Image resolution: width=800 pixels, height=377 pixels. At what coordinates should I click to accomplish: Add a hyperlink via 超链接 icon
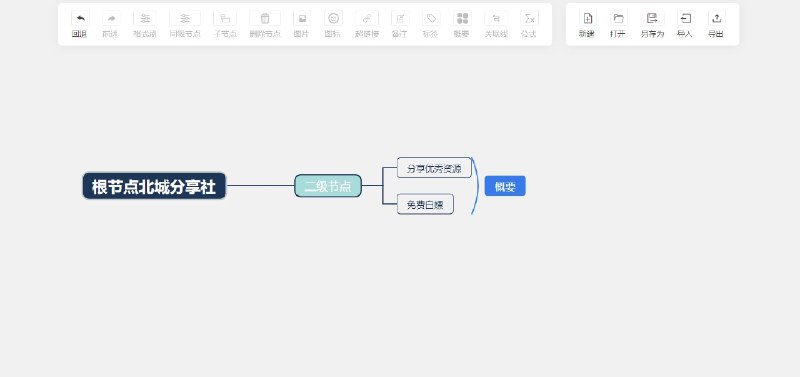(x=367, y=18)
